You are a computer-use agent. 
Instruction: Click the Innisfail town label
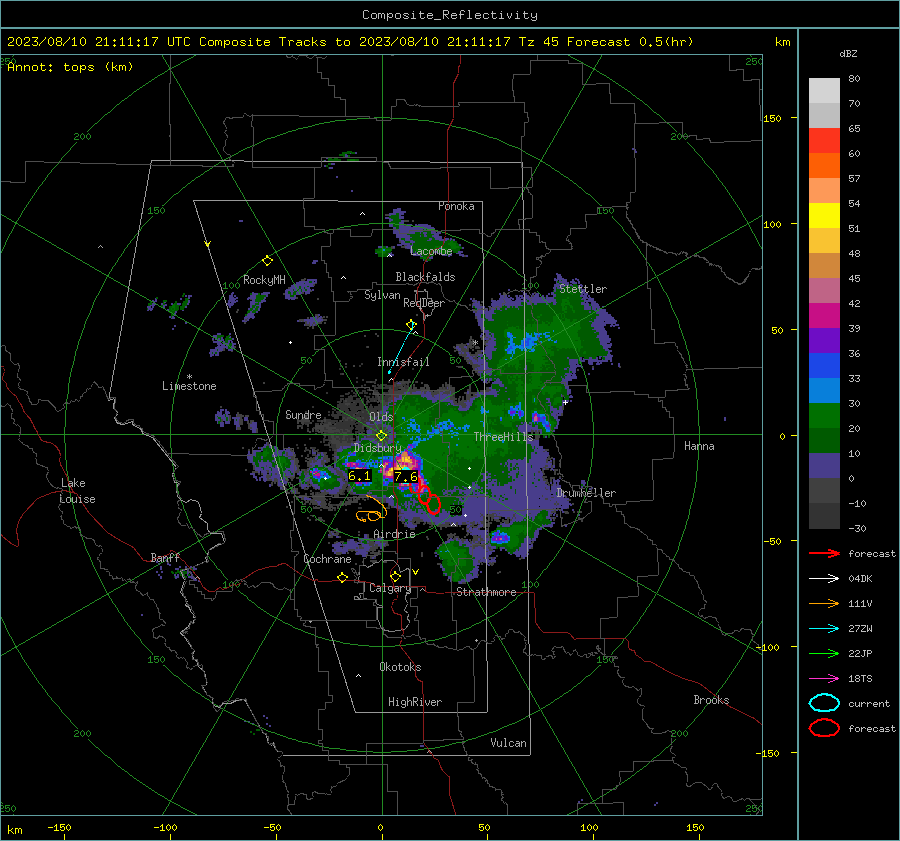(x=403, y=362)
